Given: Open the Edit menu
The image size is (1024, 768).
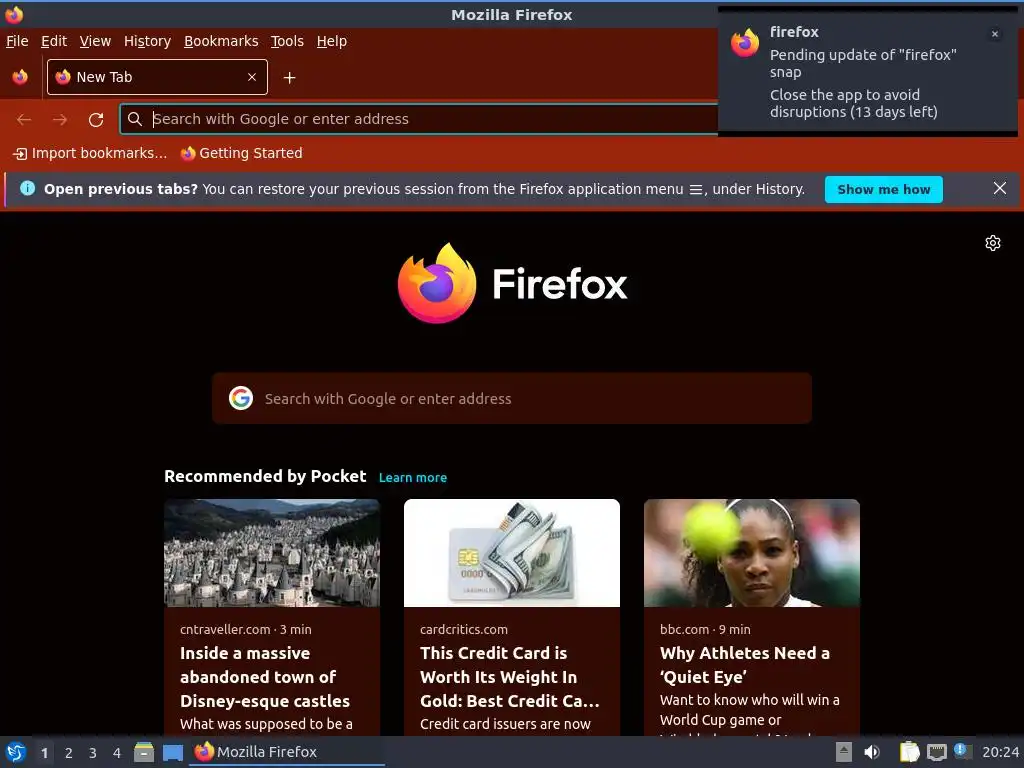Looking at the screenshot, I should coord(54,41).
